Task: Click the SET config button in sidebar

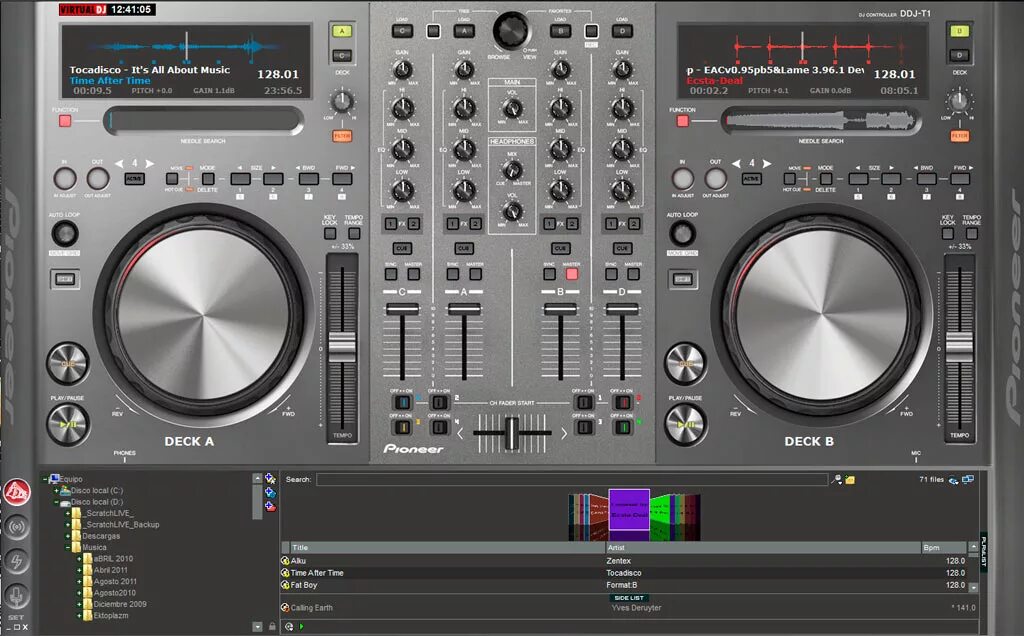Action: (x=16, y=617)
